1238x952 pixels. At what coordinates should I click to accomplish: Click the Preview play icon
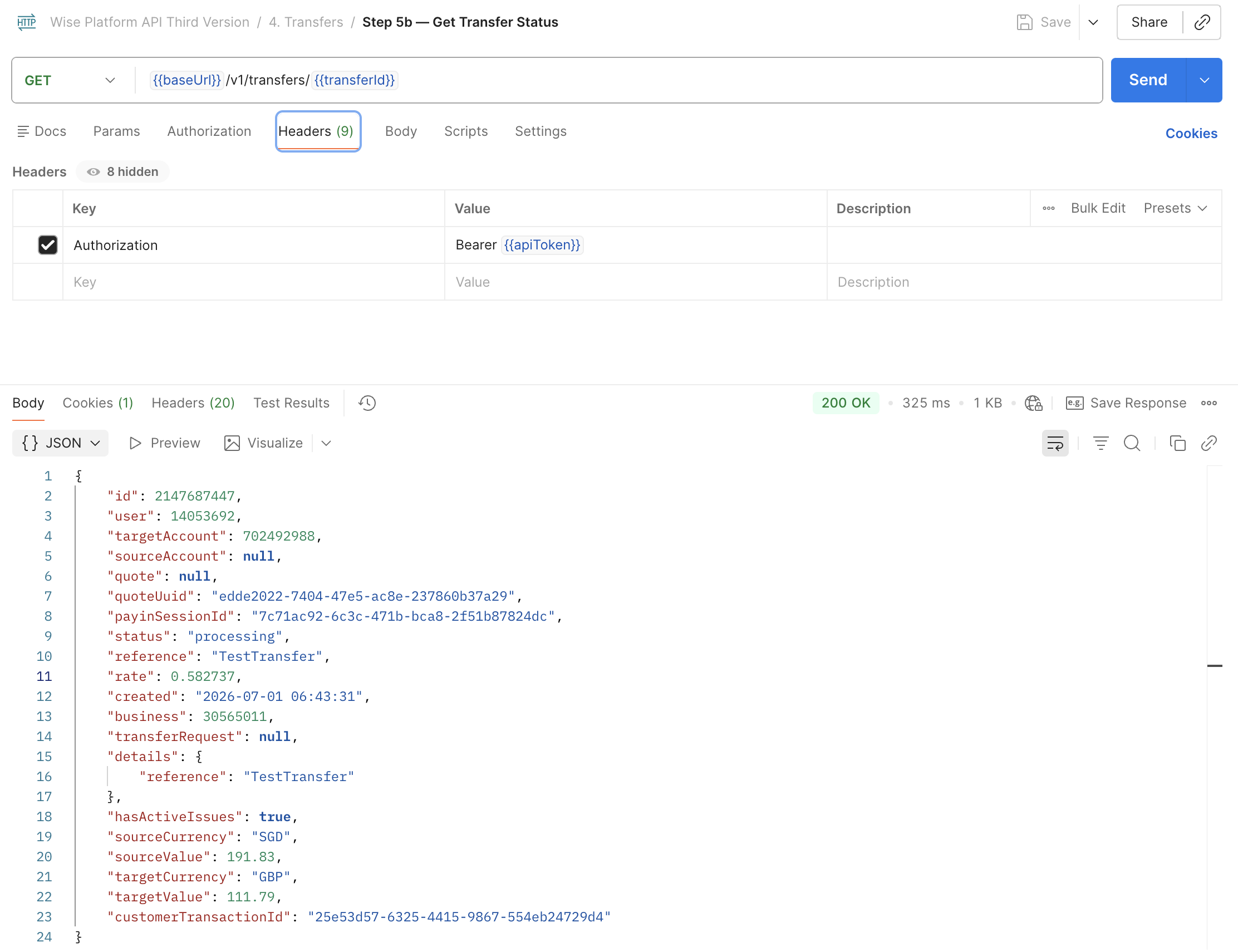(x=135, y=443)
